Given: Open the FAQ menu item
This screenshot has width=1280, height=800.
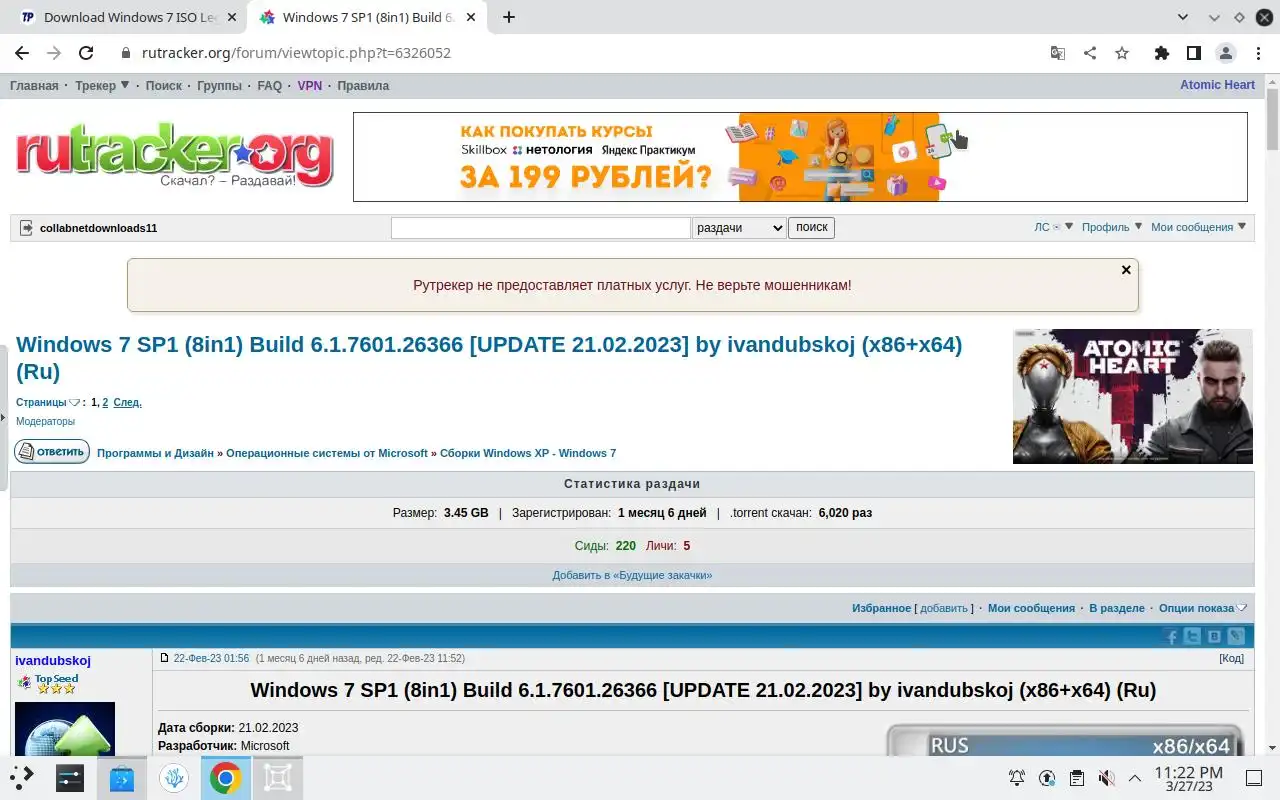Looking at the screenshot, I should click(270, 86).
